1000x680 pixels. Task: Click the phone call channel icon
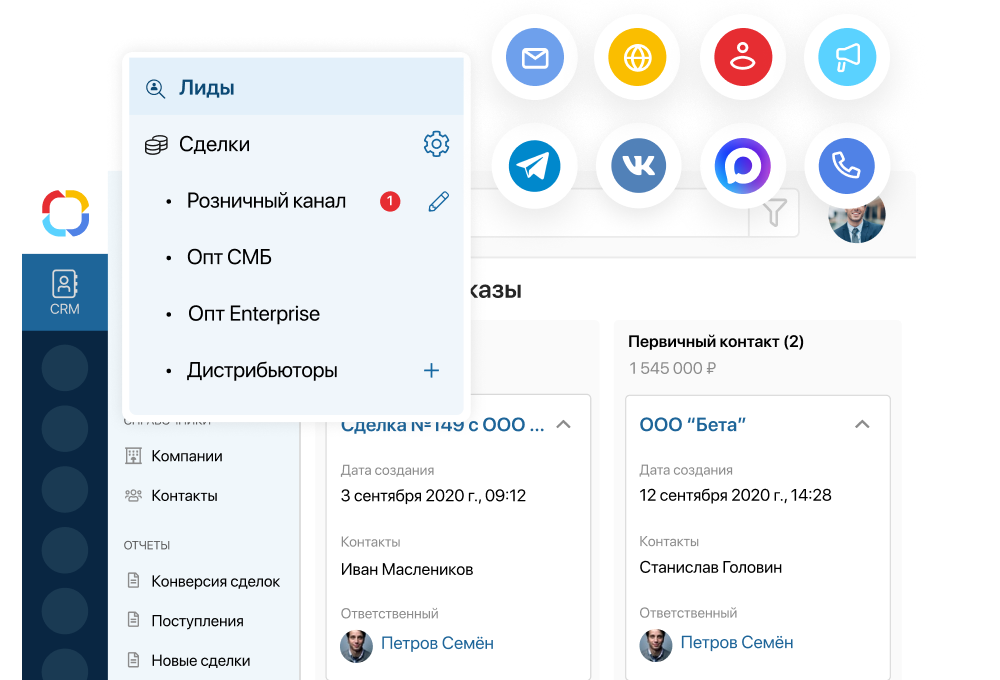[x=846, y=166]
